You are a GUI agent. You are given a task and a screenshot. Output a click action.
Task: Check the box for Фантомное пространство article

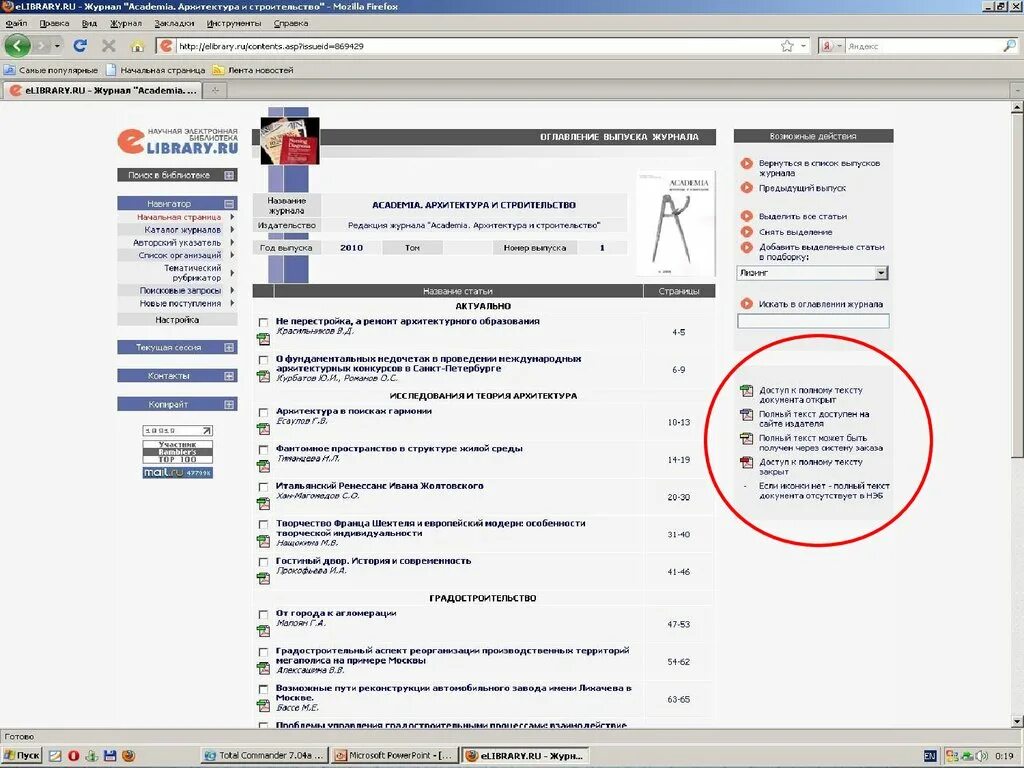tap(263, 450)
